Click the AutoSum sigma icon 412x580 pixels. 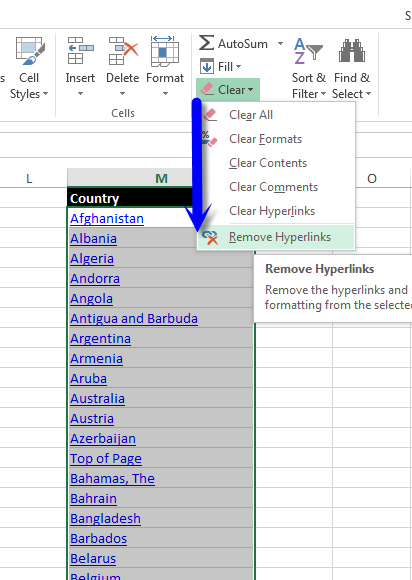pos(206,43)
